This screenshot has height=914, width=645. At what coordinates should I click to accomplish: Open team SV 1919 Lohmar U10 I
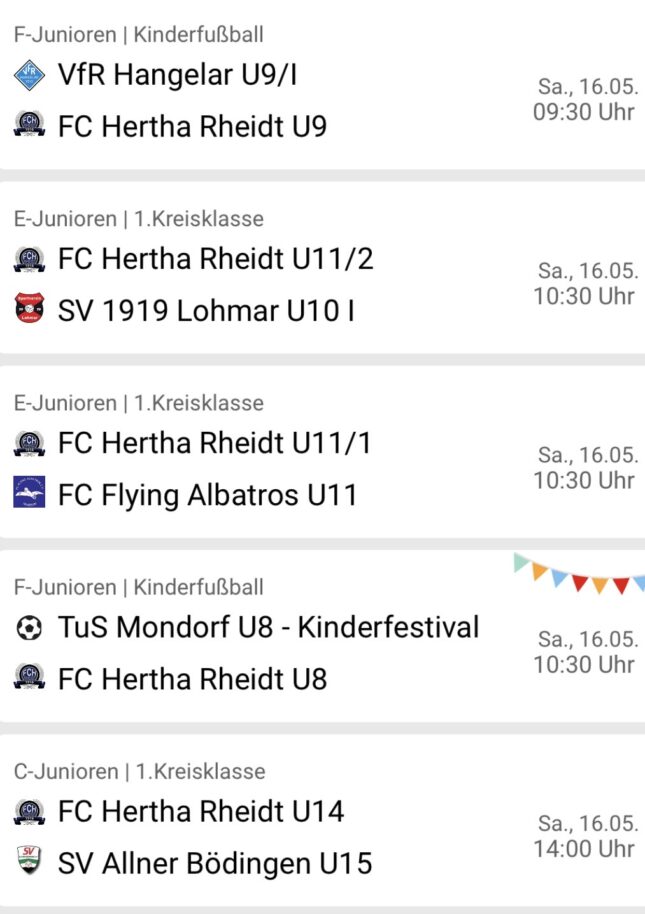(x=206, y=310)
